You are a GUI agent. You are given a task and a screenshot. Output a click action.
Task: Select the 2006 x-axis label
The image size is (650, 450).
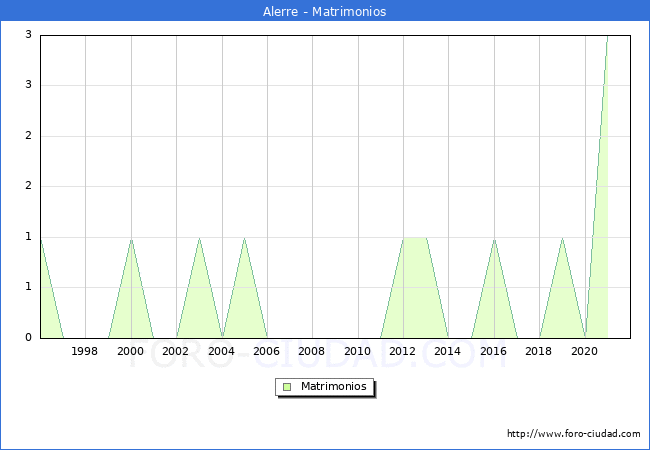point(266,351)
